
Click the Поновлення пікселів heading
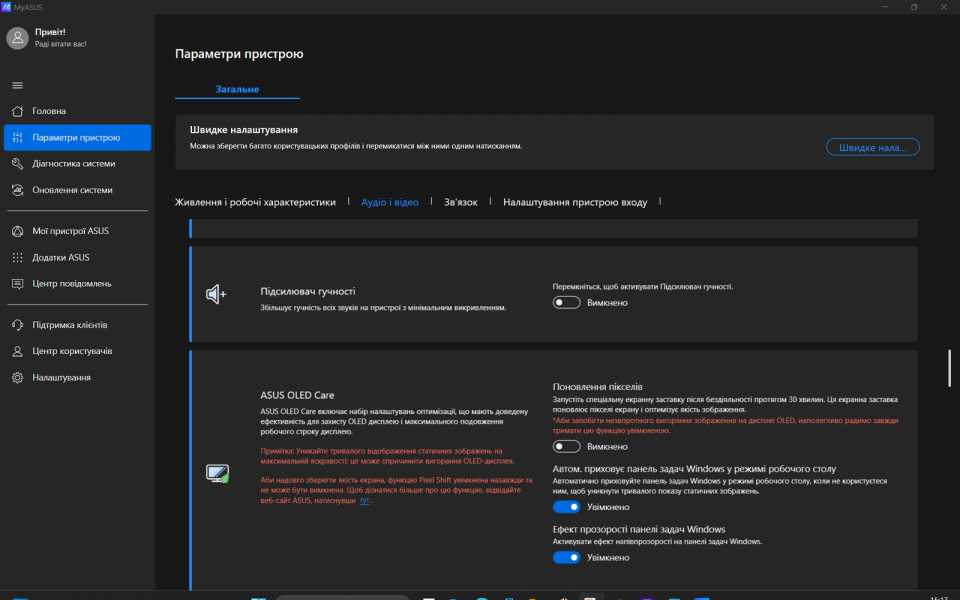click(x=598, y=387)
